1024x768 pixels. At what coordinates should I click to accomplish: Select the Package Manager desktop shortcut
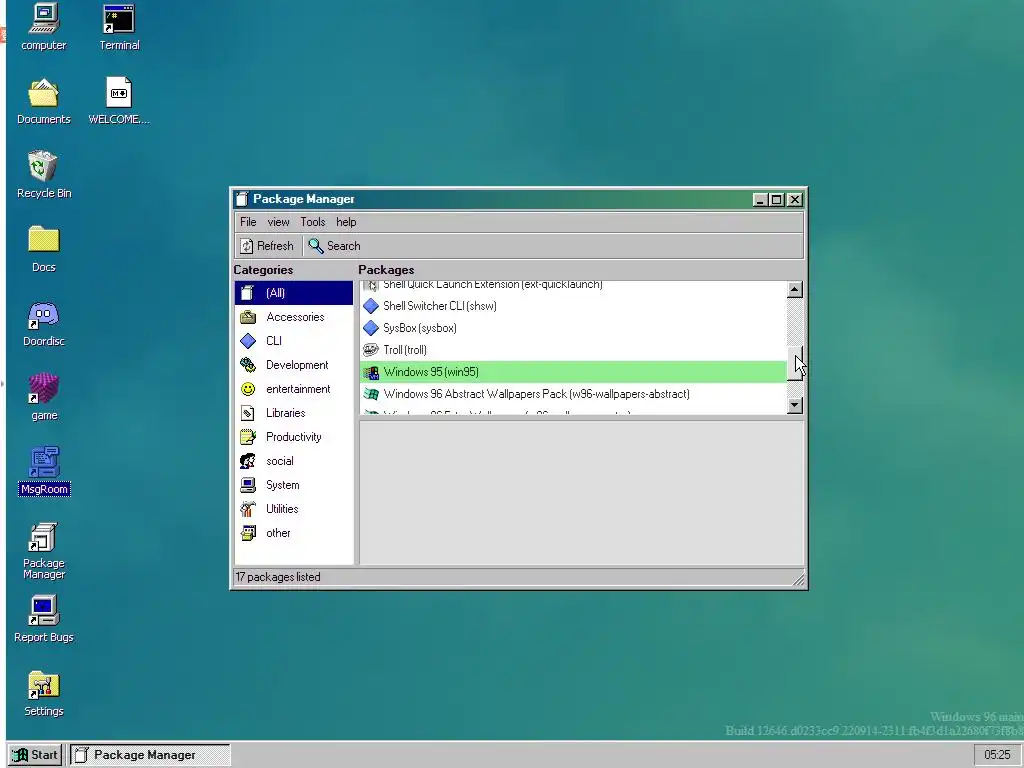tap(44, 551)
